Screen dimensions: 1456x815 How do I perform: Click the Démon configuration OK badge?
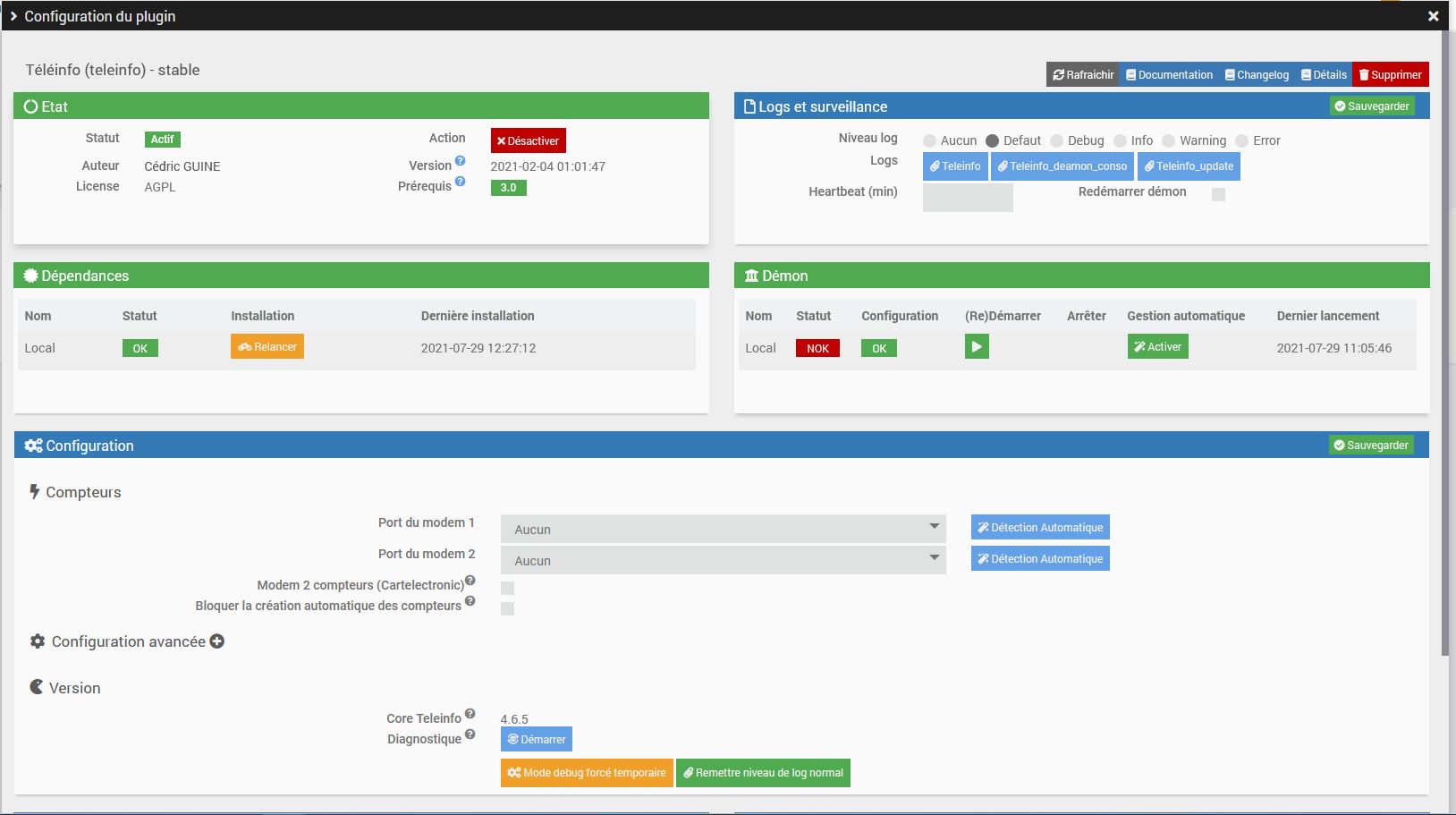pyautogui.click(x=879, y=349)
